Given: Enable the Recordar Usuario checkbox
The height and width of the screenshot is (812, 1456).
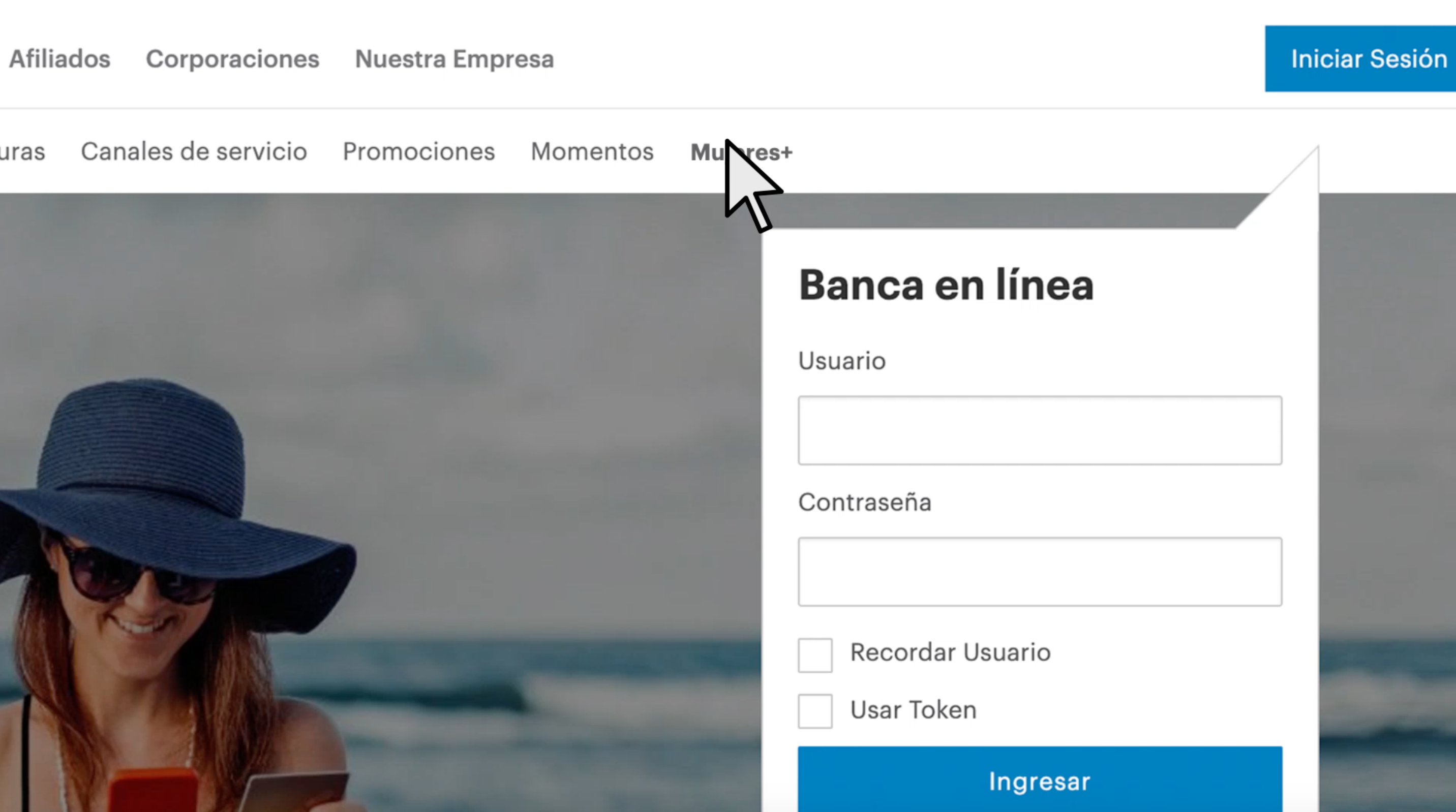Looking at the screenshot, I should point(815,655).
